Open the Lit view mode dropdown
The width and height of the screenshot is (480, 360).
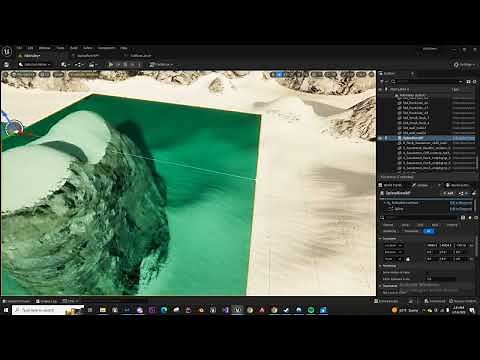pos(44,75)
